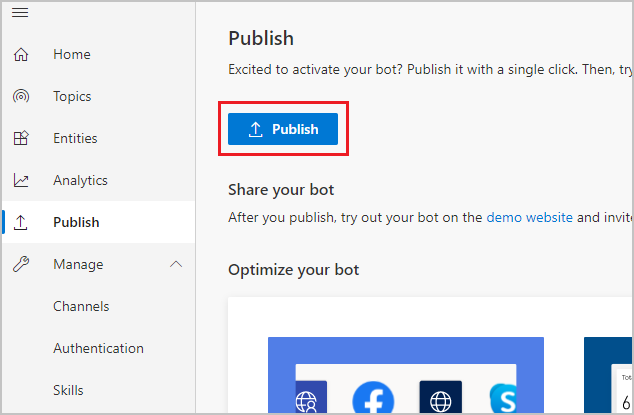
Task: Click the hamburger menu icon
Action: tap(20, 12)
